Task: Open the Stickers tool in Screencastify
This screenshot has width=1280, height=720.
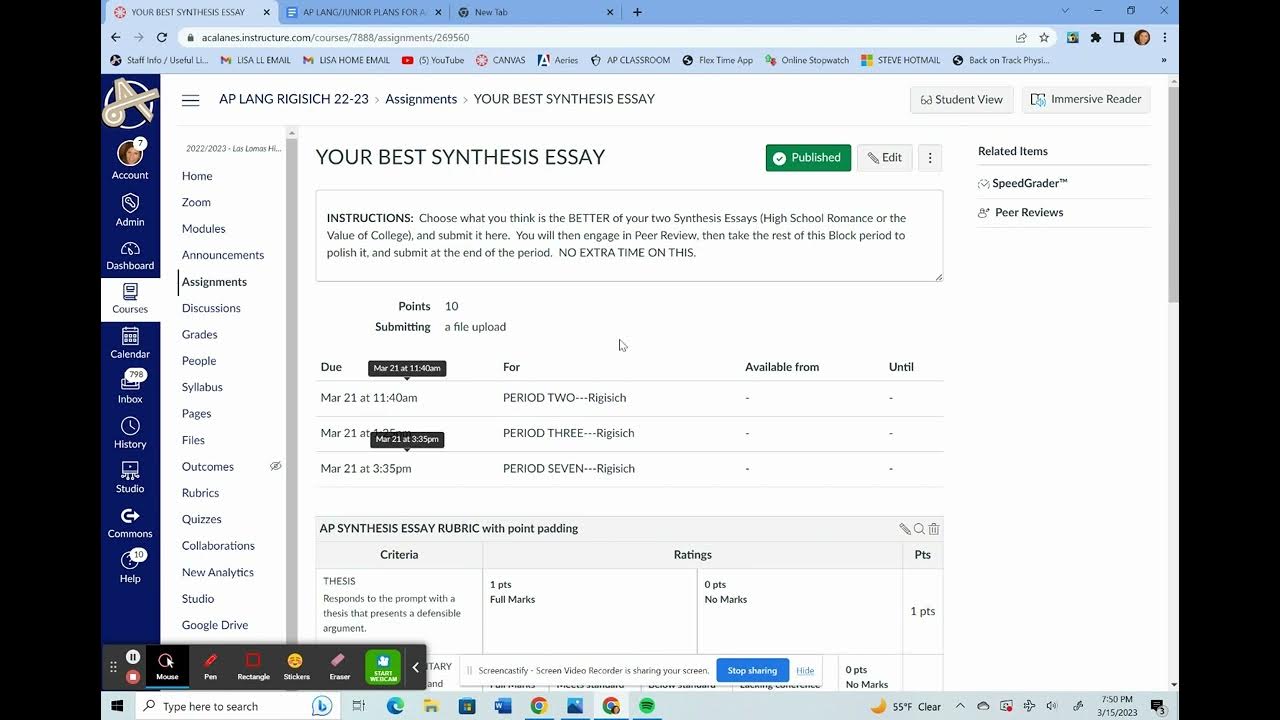Action: [296, 666]
